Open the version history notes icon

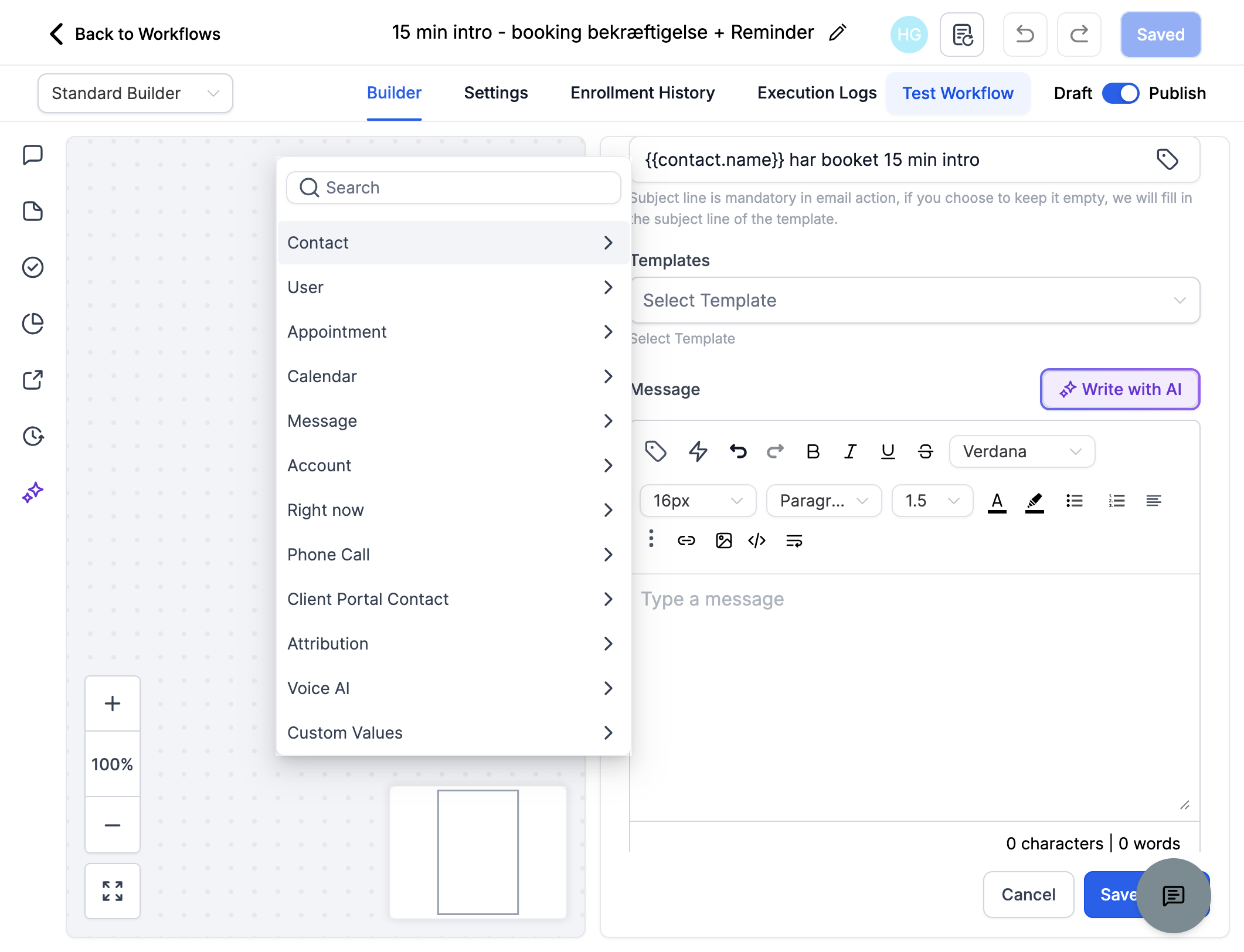point(962,35)
